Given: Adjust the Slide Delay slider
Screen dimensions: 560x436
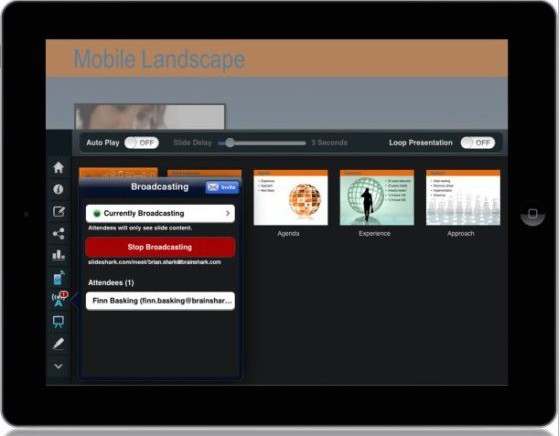Looking at the screenshot, I should tap(262, 143).
